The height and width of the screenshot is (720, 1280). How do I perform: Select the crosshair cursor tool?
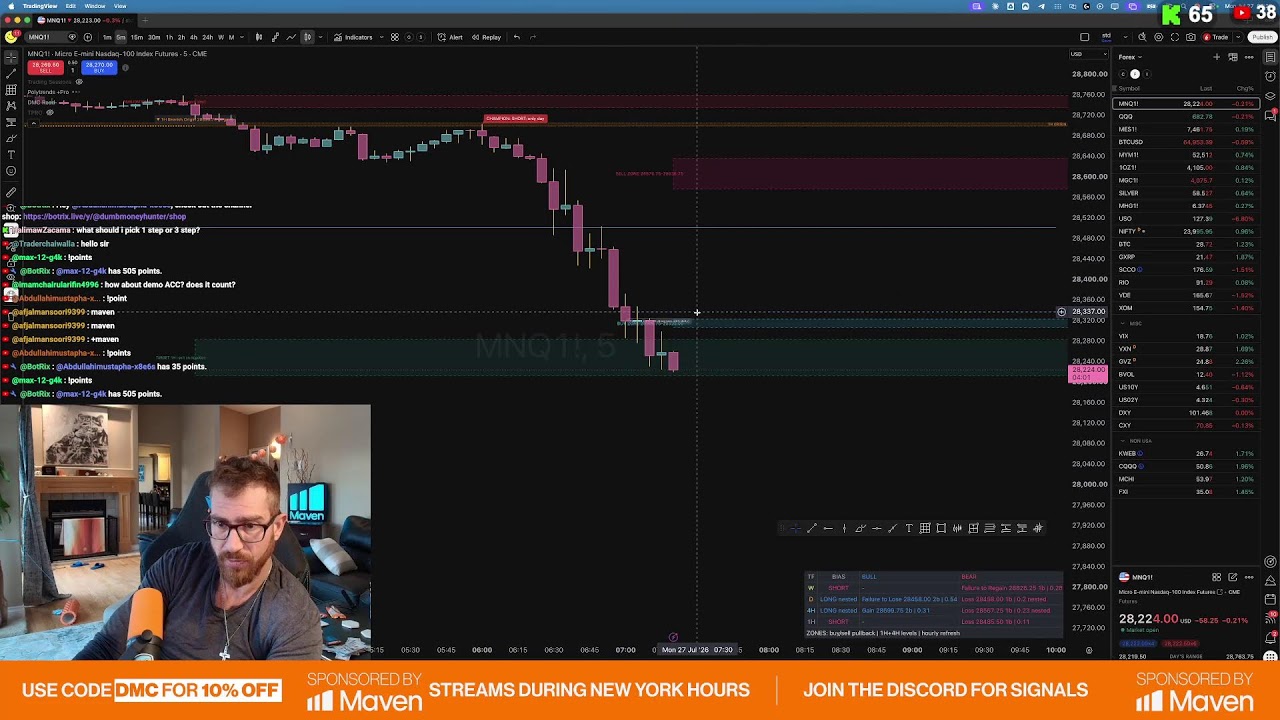tap(10, 57)
